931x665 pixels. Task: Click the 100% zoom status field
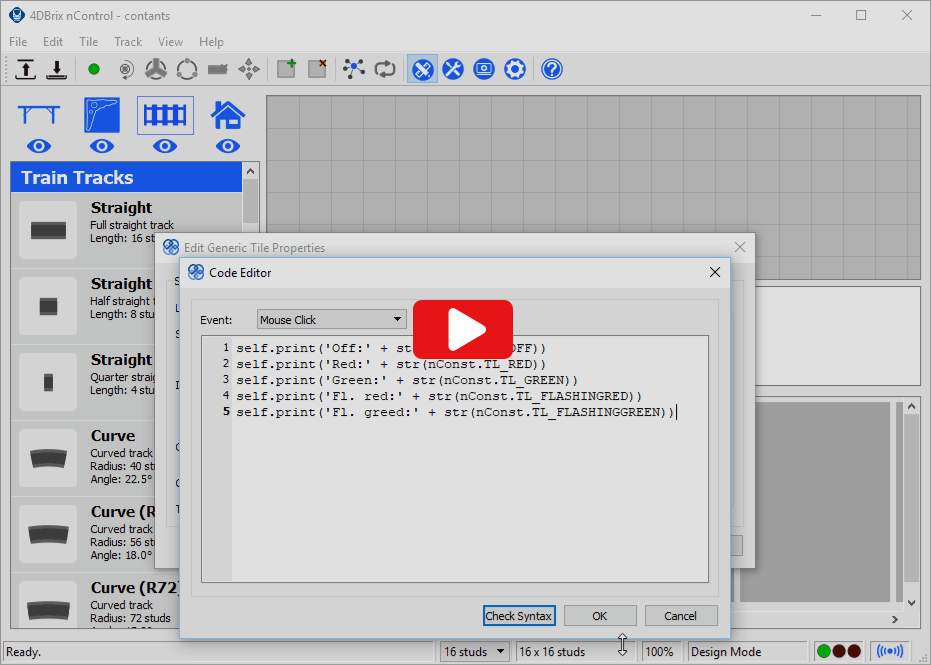(659, 651)
